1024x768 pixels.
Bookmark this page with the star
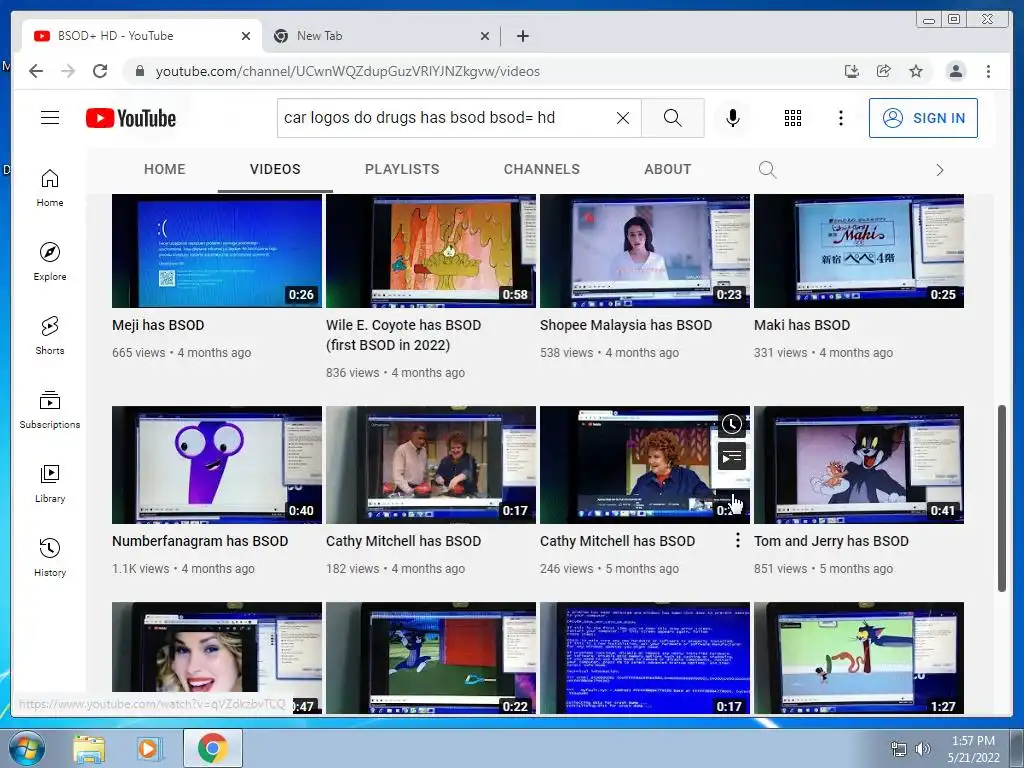click(916, 71)
